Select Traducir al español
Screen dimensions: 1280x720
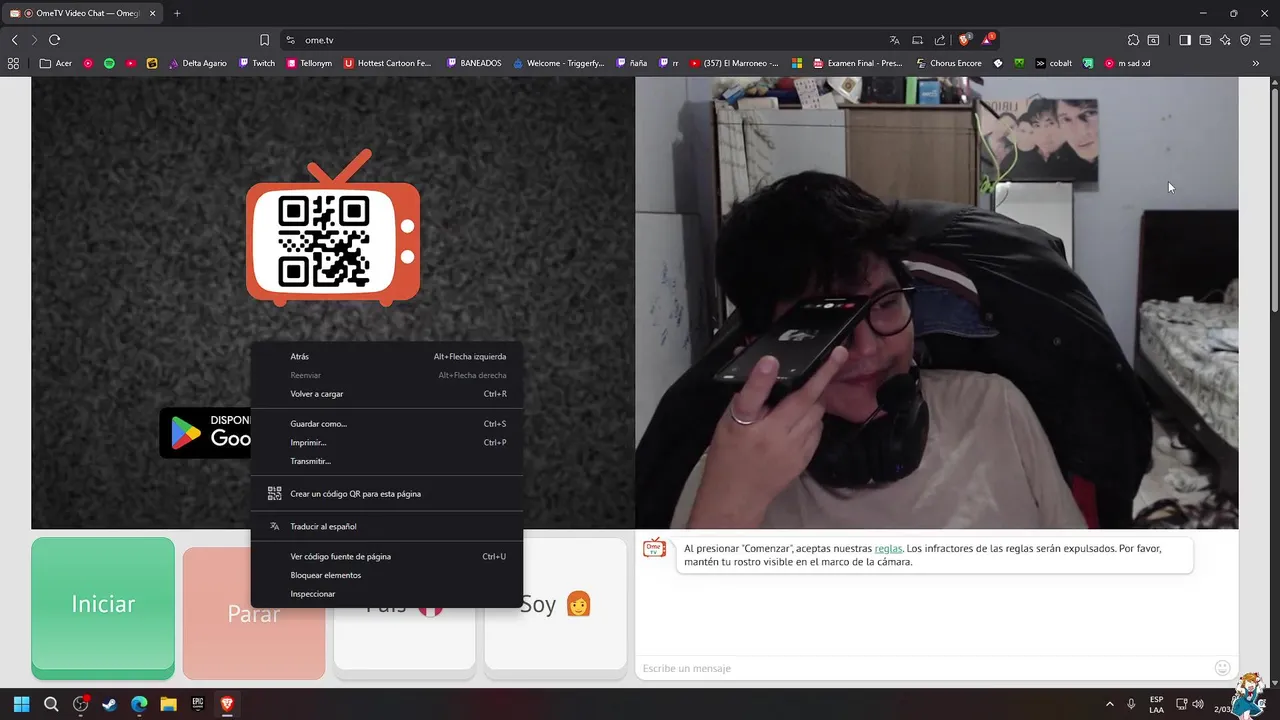coord(387,526)
